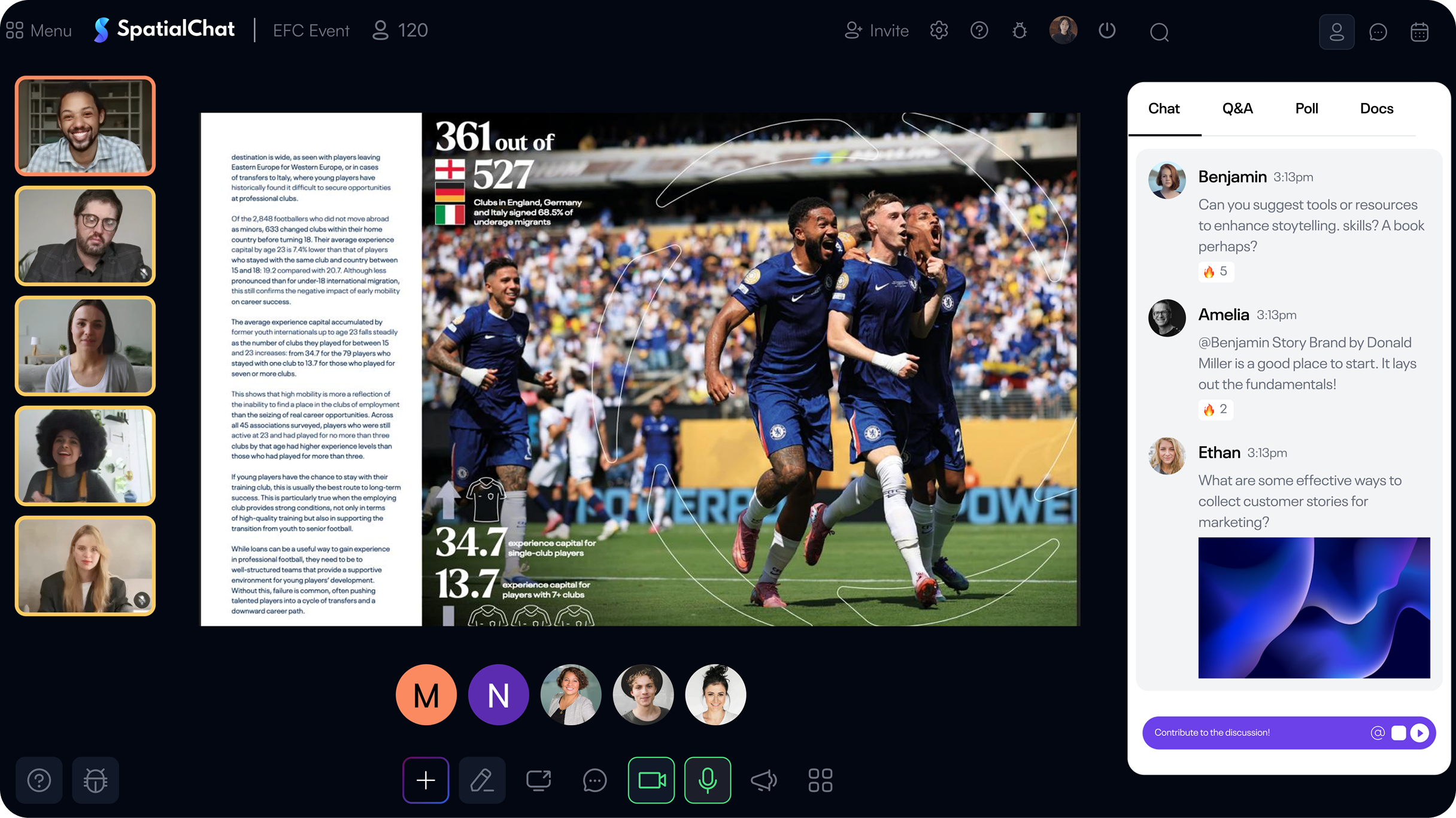Switch to the Poll tab

click(1306, 108)
